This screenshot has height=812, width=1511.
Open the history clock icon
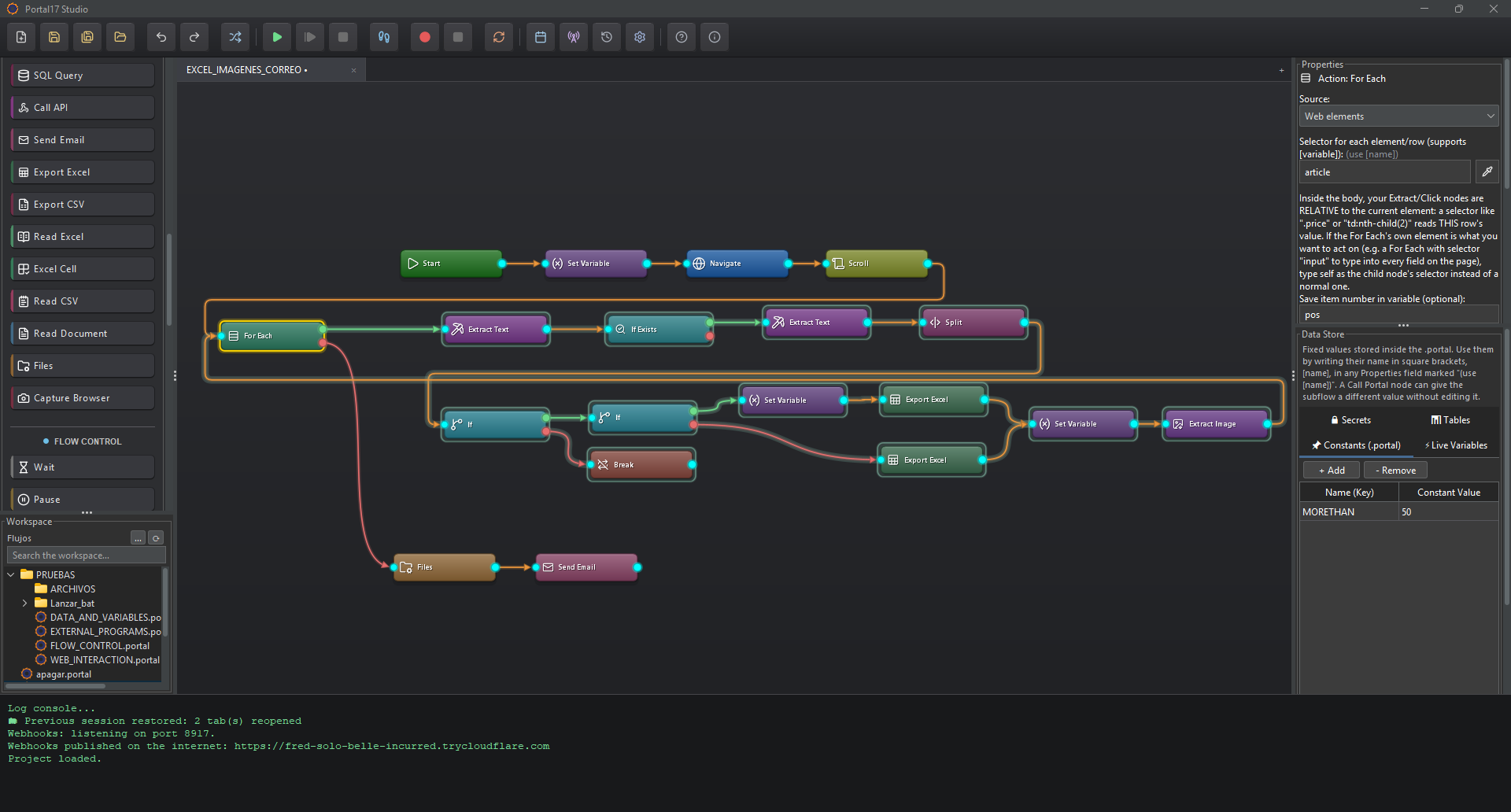[607, 37]
